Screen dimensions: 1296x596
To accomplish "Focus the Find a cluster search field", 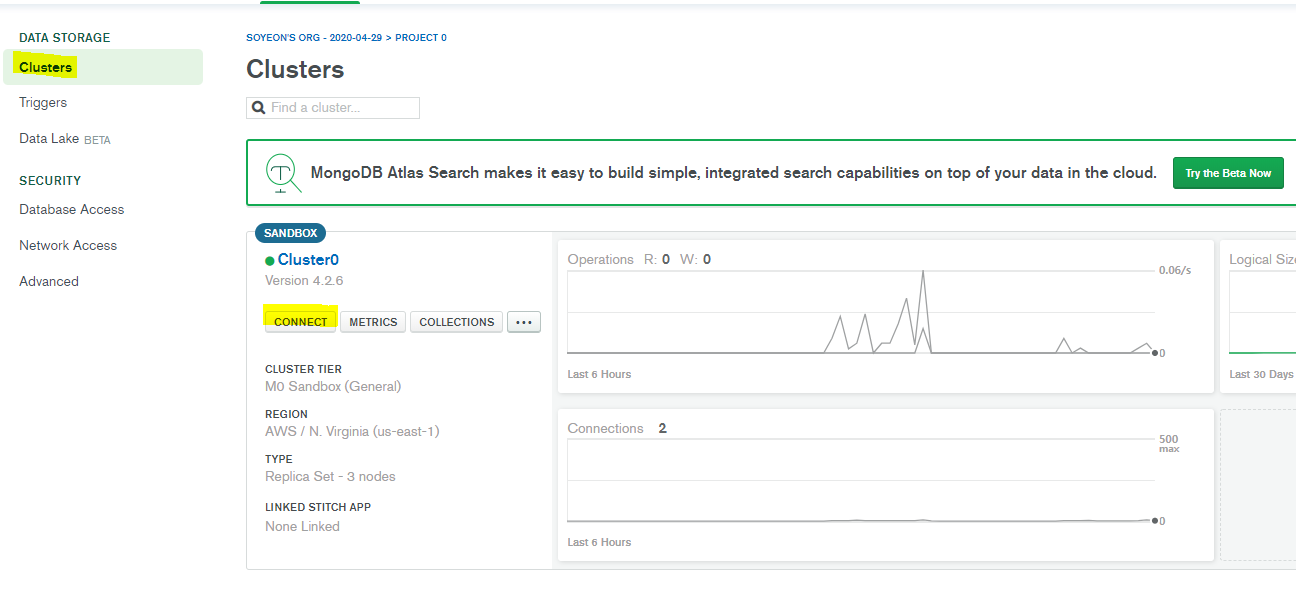I will coord(333,108).
